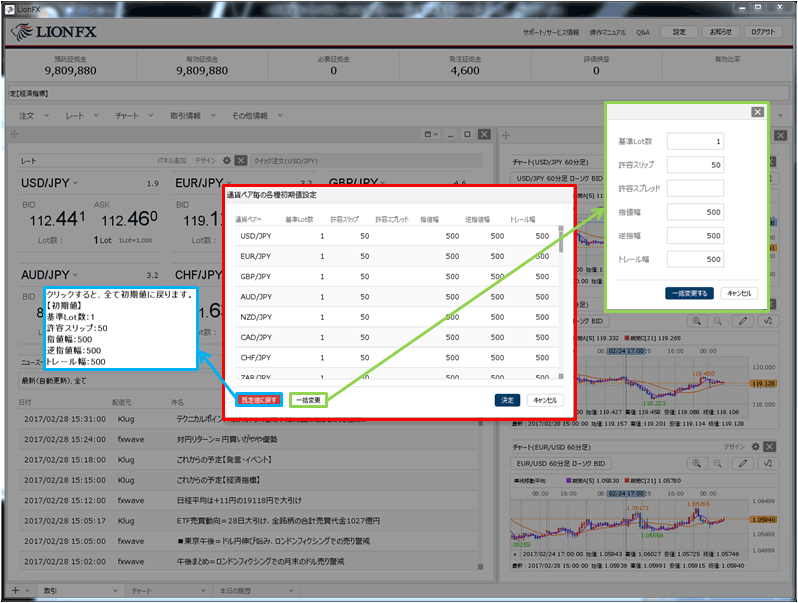Expand the その他情報 menu
The width and height of the screenshot is (798, 603).
point(257,116)
